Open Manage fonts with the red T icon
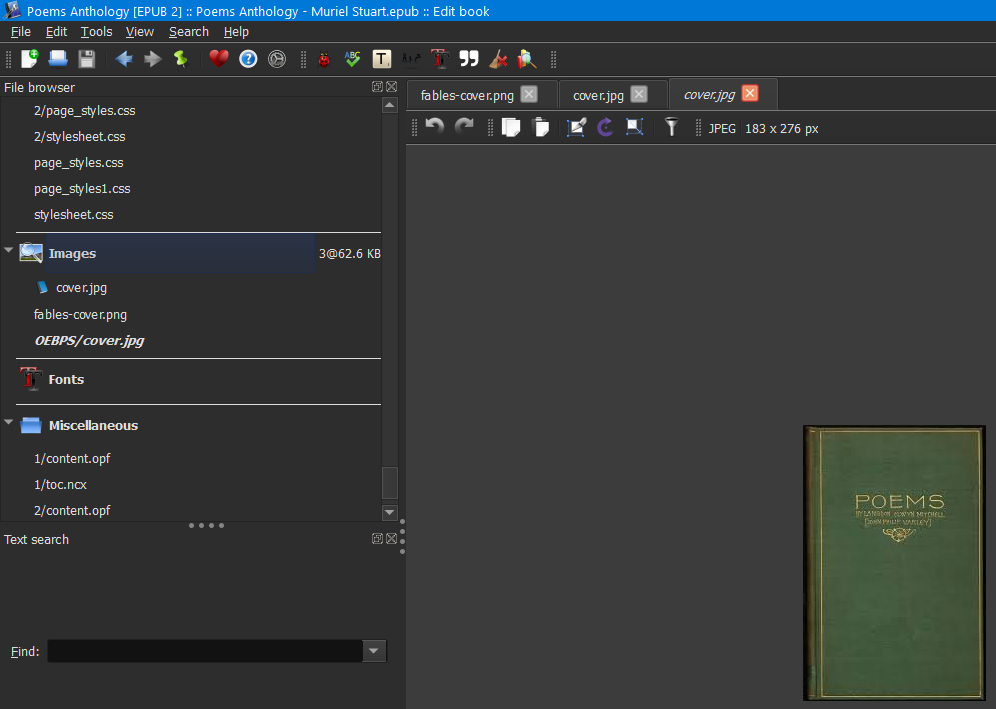The height and width of the screenshot is (709, 996). [x=440, y=59]
